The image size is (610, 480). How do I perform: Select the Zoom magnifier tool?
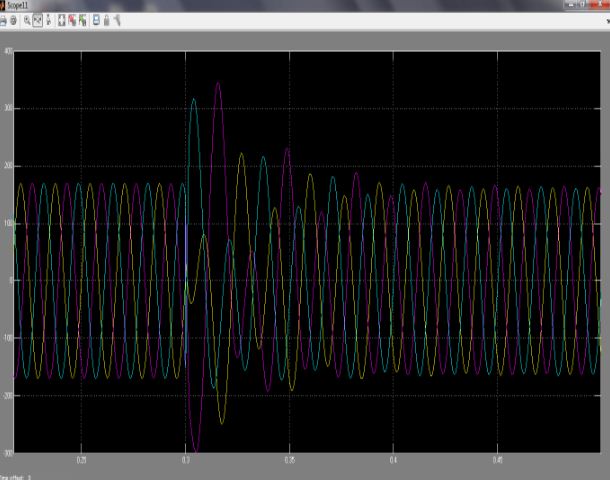point(27,21)
